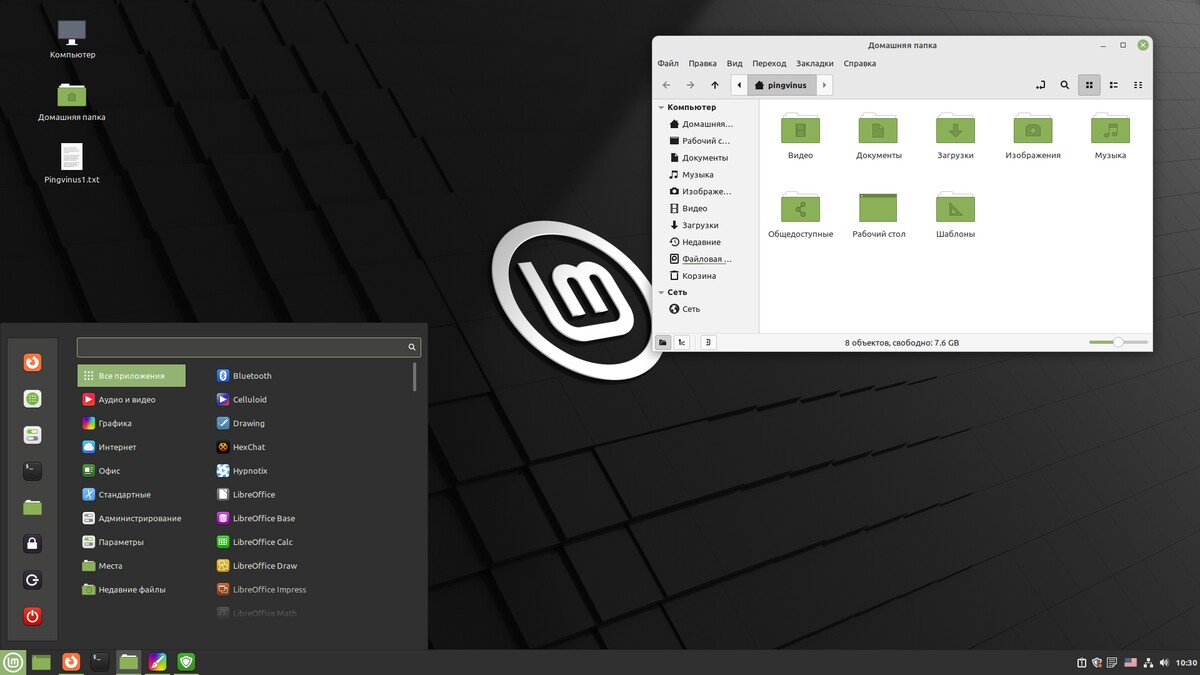1200x675 pixels.
Task: Adjust the file manager zoom slider
Action: (x=1117, y=342)
